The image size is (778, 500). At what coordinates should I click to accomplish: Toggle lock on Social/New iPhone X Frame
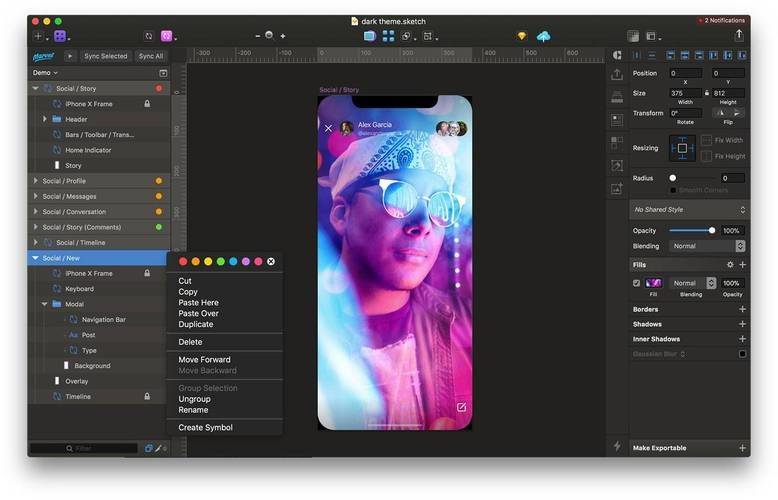[147, 273]
